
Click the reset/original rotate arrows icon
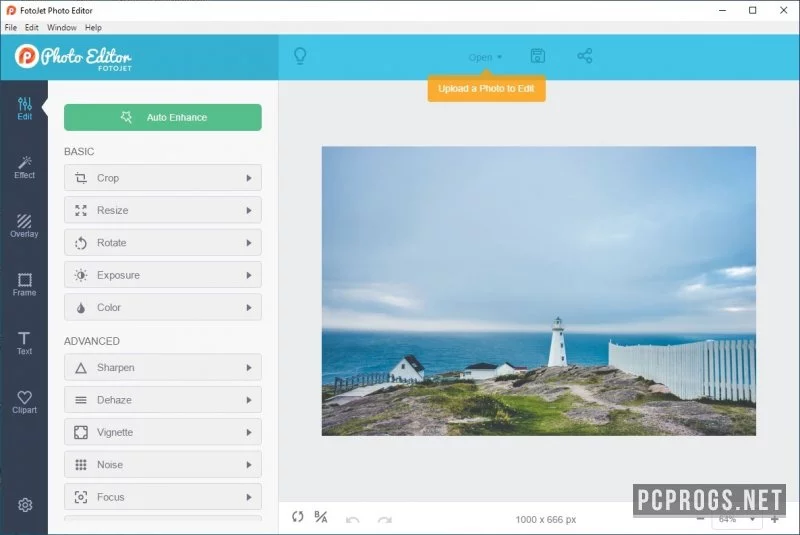(x=297, y=517)
